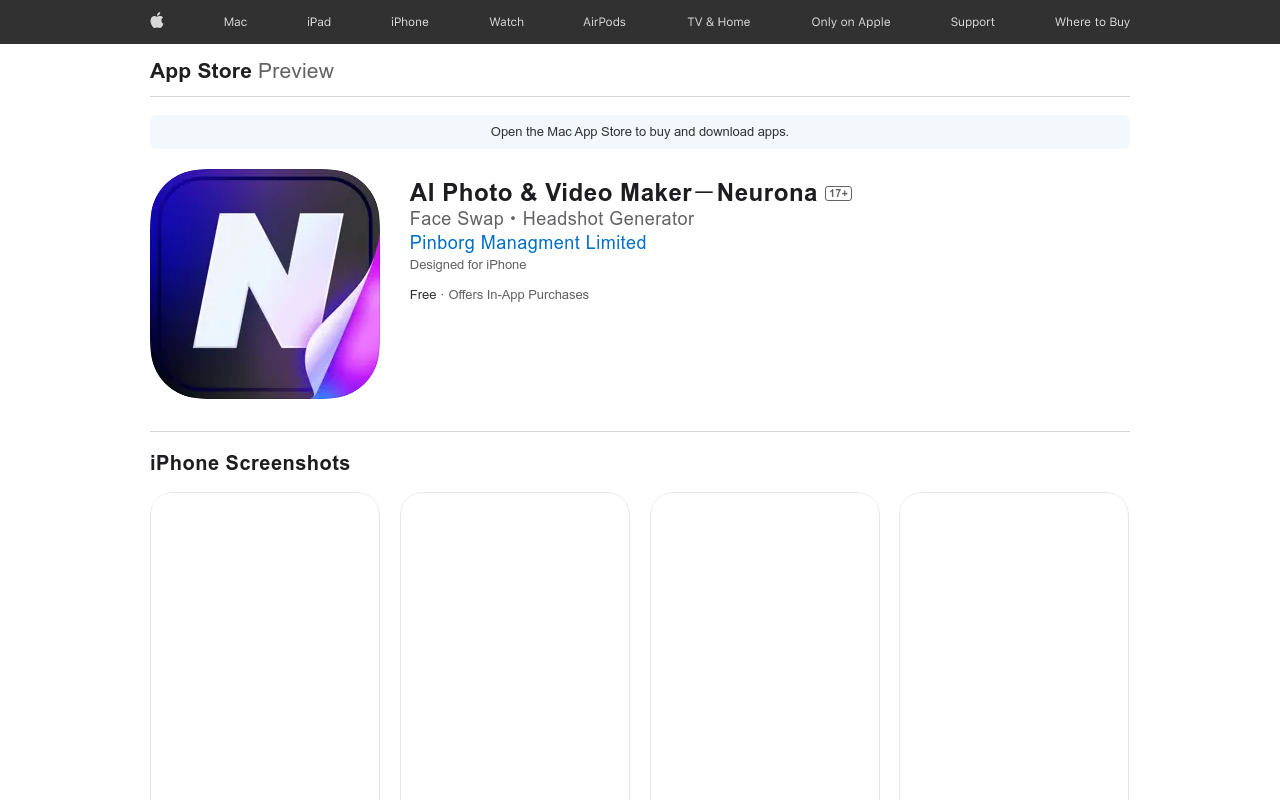Click the Open the Mac App Store banner

coord(640,132)
